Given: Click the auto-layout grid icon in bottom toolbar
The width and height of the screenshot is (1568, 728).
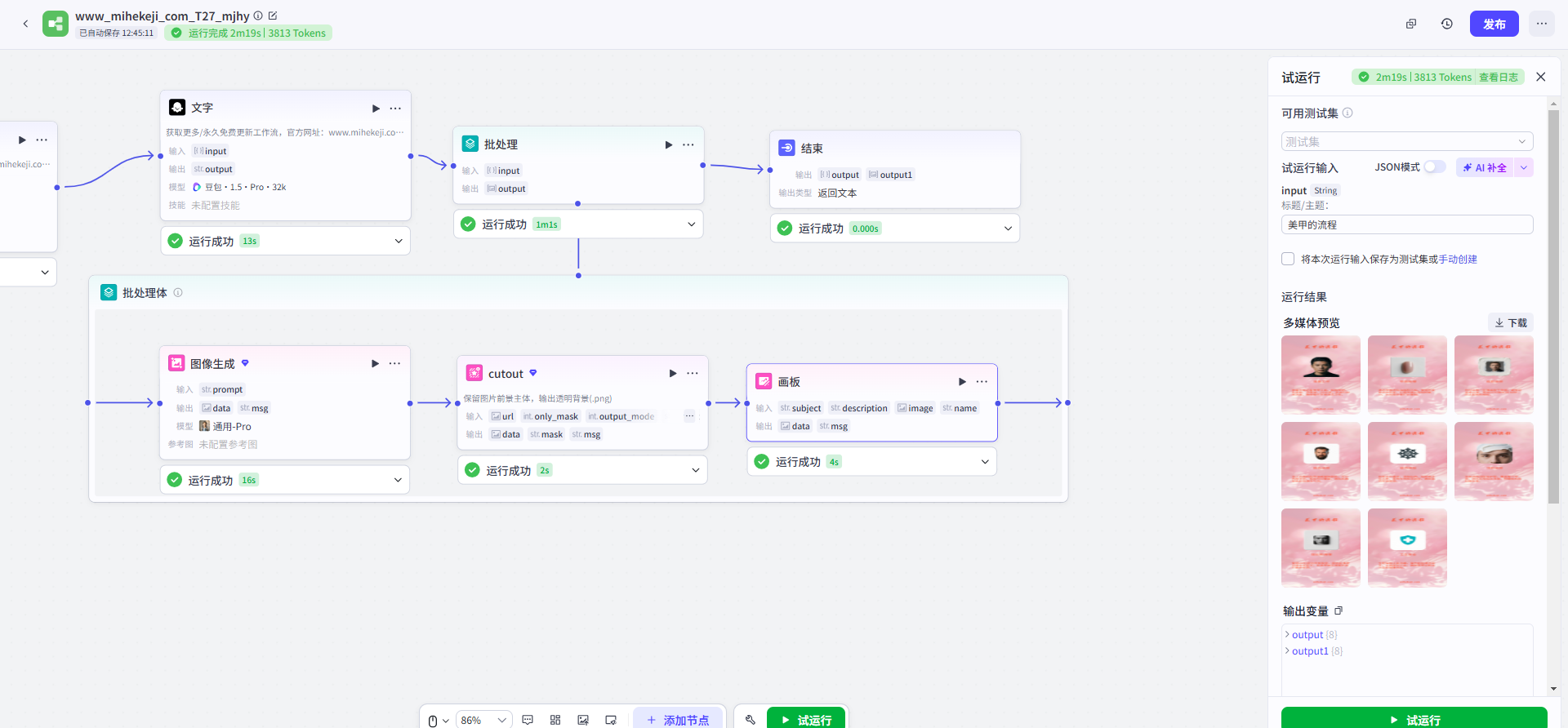Looking at the screenshot, I should pos(555,720).
